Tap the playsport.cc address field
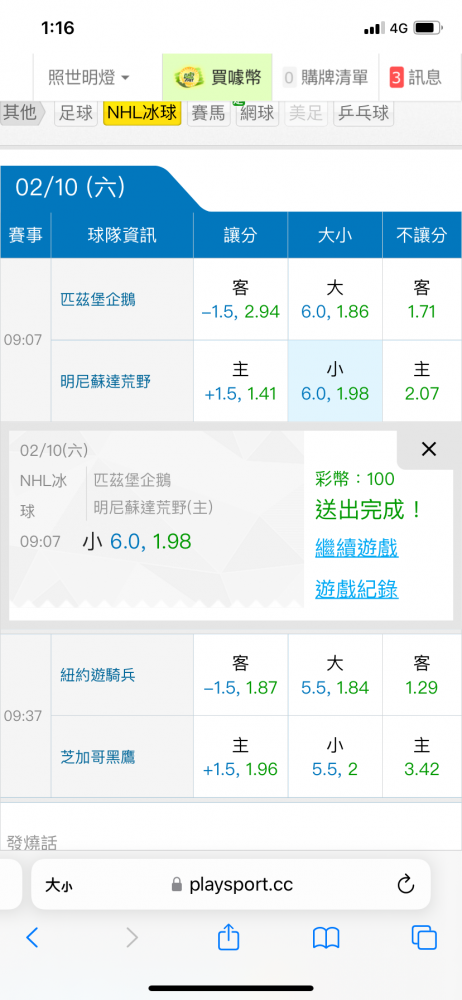Screen dimensions: 462x1000 click(x=231, y=885)
